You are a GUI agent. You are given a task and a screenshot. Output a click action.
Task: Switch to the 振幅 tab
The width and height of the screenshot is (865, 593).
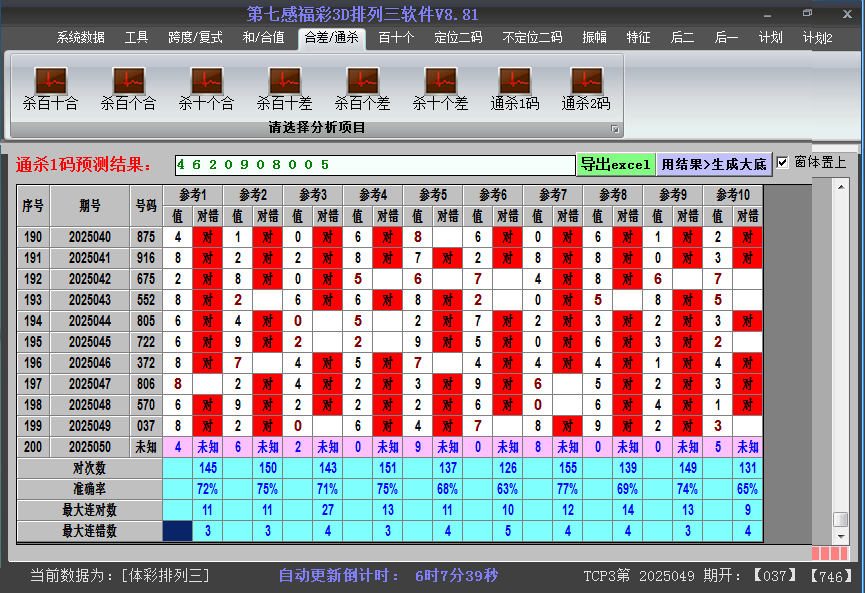pos(594,38)
